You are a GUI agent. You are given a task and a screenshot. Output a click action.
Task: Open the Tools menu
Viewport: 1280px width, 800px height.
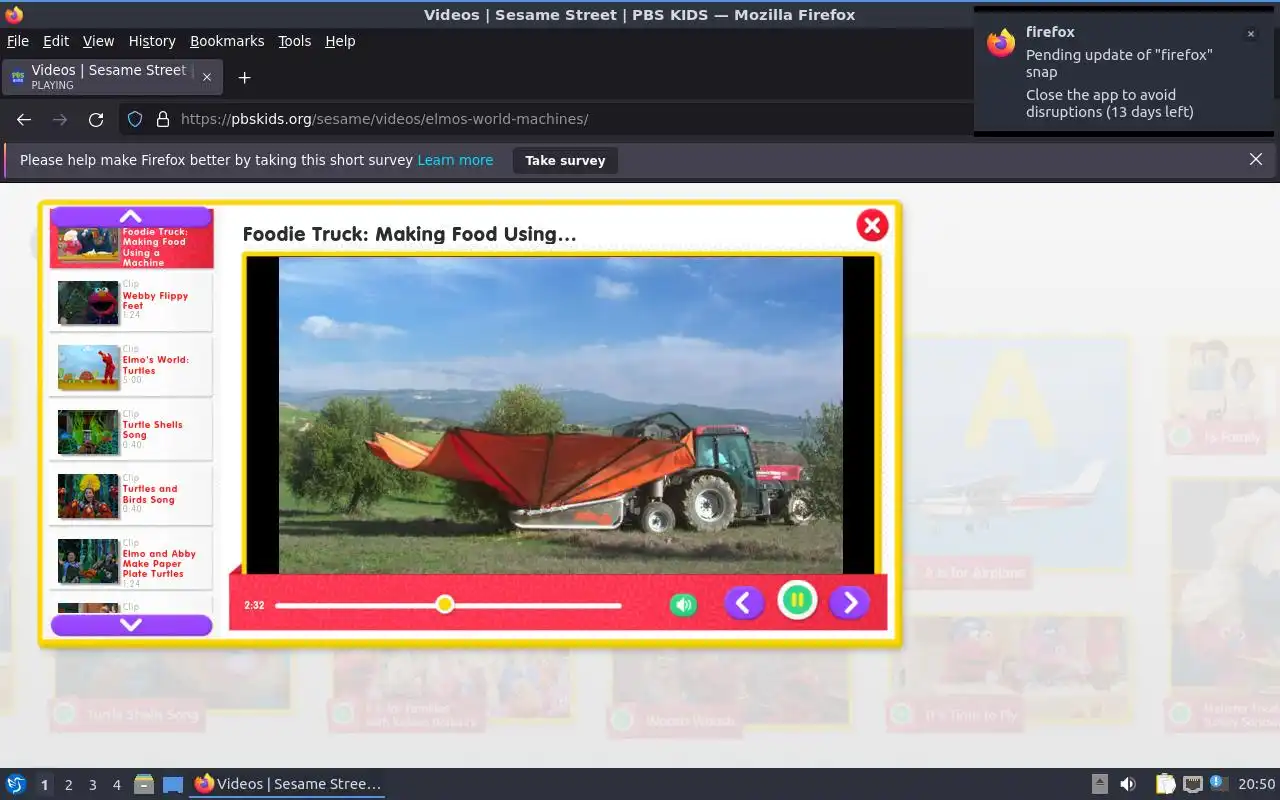(x=294, y=41)
